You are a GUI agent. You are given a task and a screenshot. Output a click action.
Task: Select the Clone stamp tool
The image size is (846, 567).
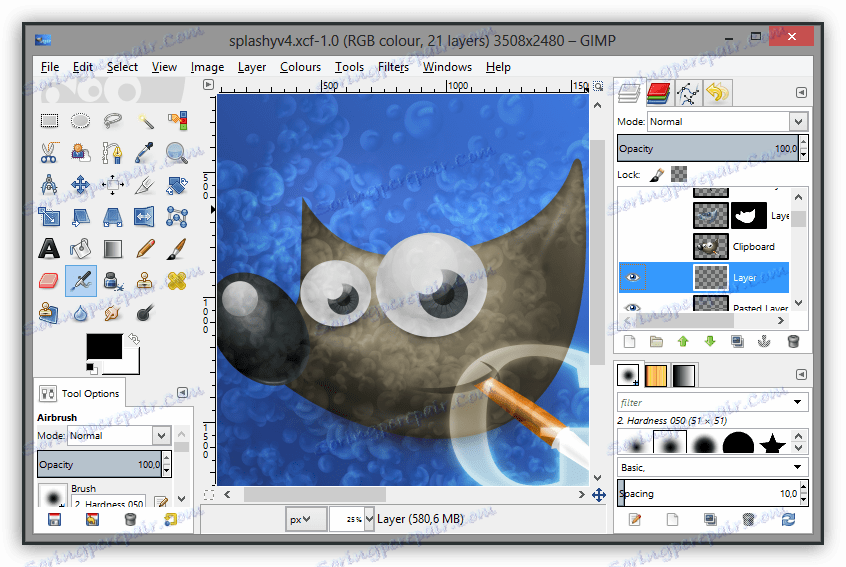click(x=145, y=281)
